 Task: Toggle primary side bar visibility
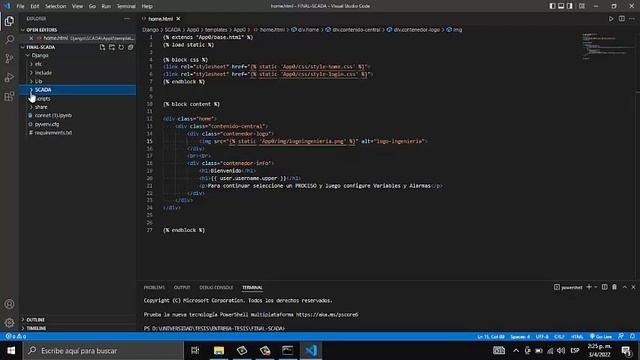[x=552, y=6]
